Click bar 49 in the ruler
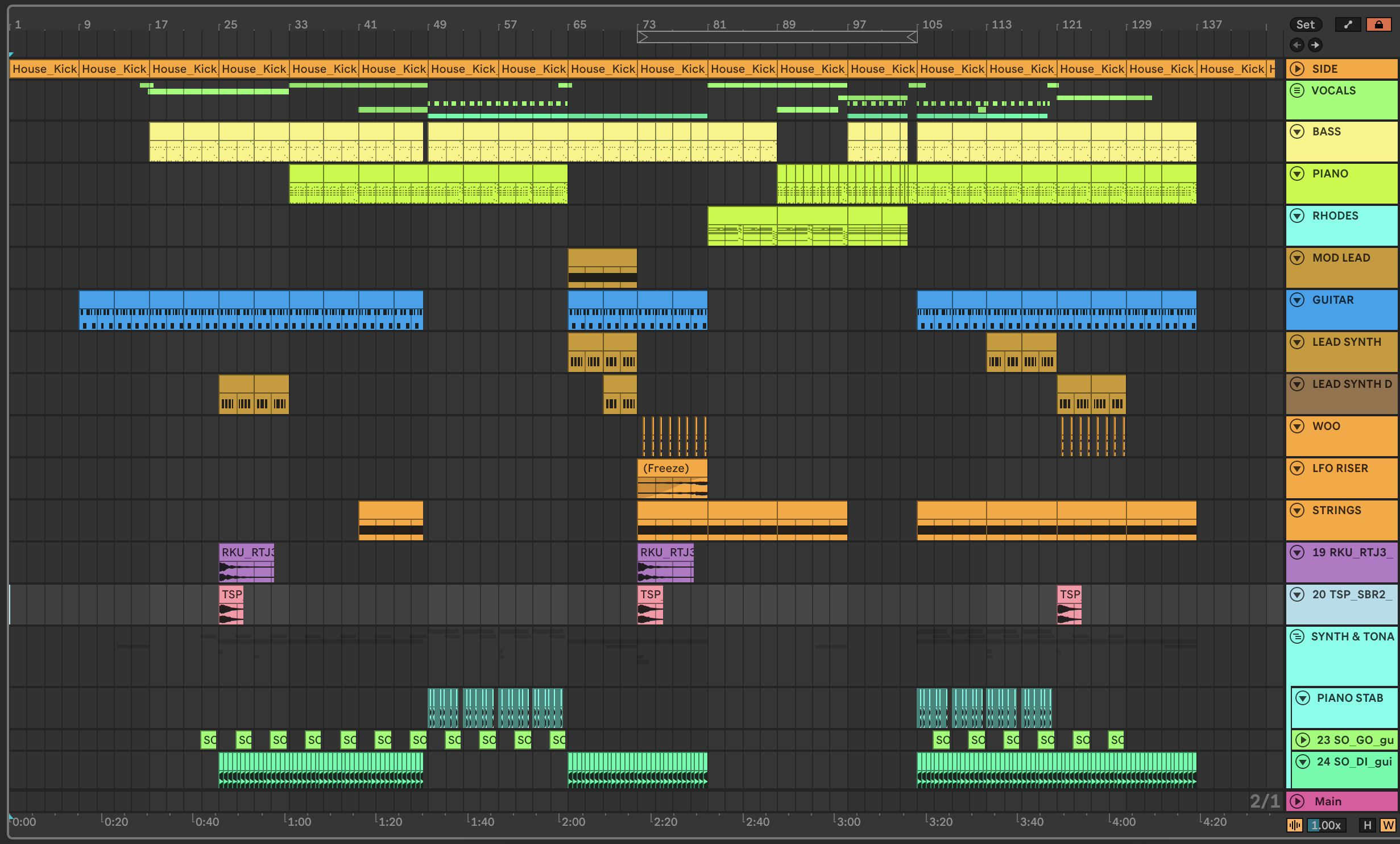This screenshot has width=1400, height=844. click(x=440, y=24)
